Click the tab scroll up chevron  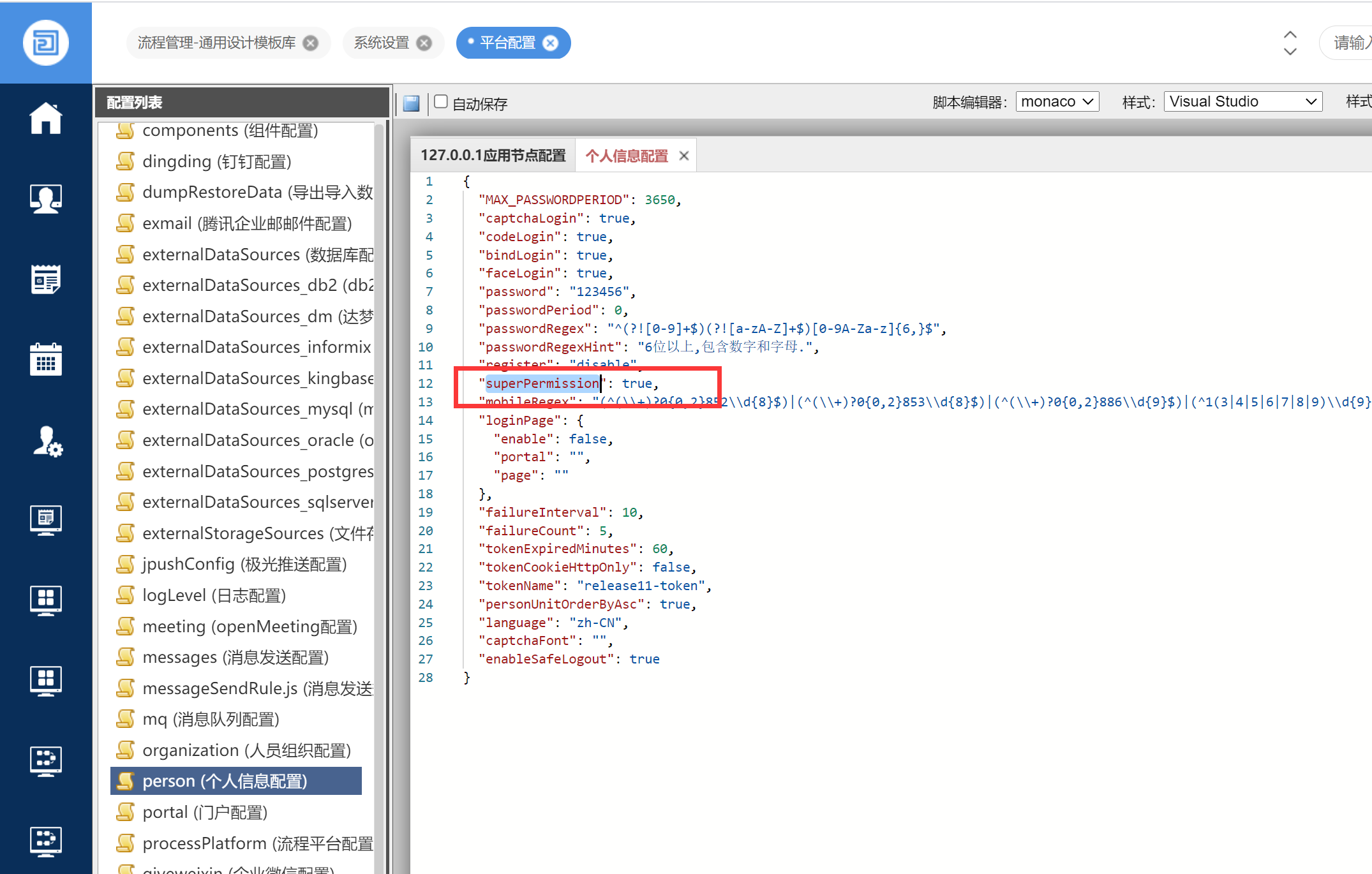[x=1290, y=34]
